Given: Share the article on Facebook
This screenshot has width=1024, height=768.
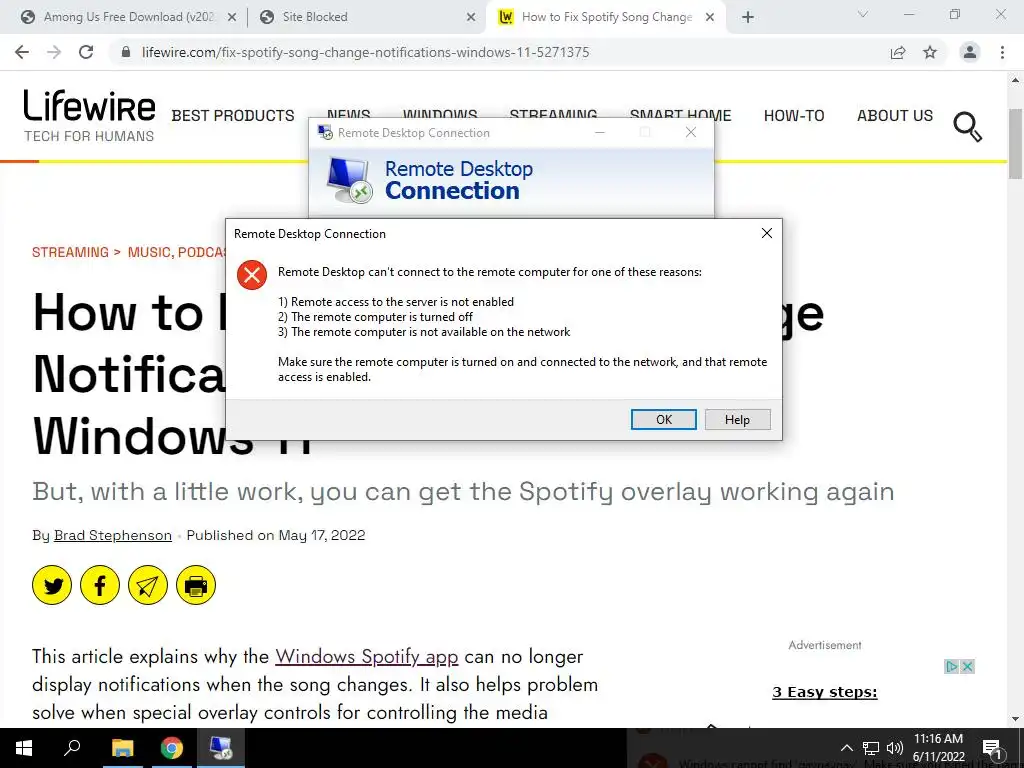Looking at the screenshot, I should (x=100, y=585).
